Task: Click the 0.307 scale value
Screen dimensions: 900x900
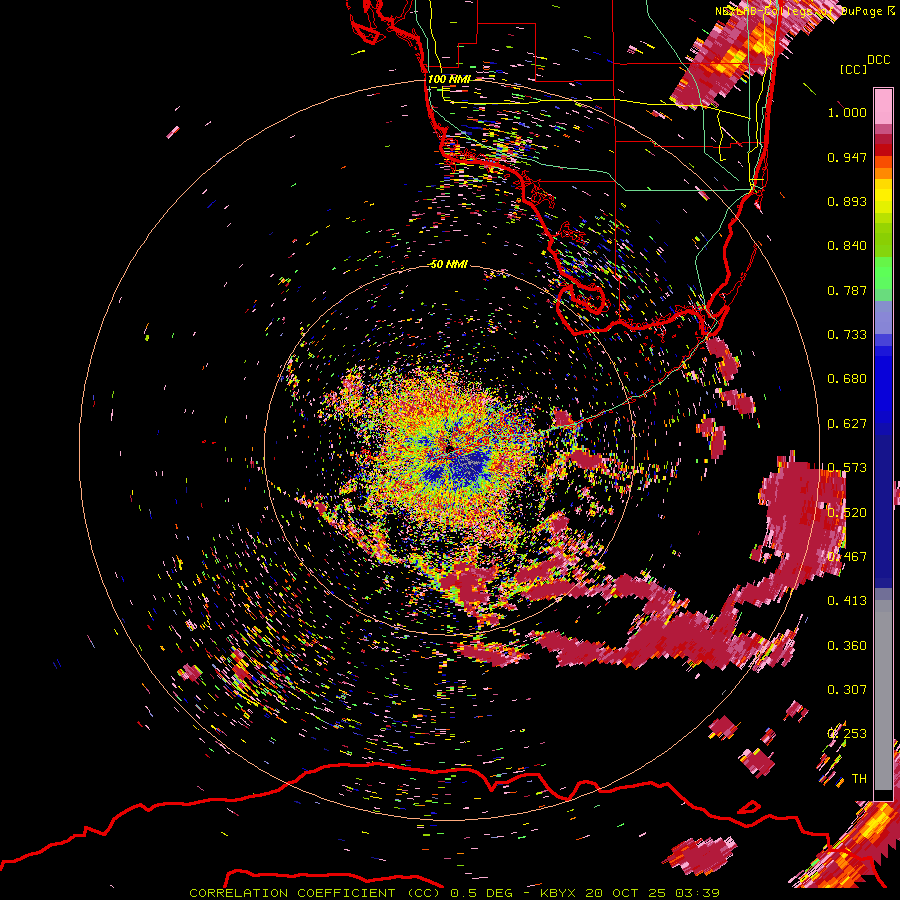Action: (847, 689)
